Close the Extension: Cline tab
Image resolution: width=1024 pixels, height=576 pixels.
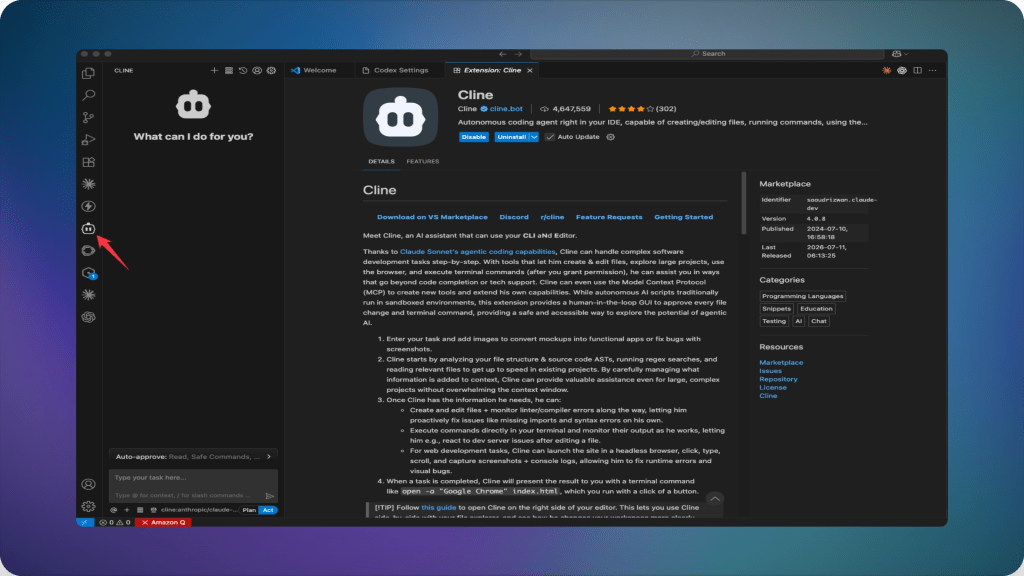coord(530,71)
